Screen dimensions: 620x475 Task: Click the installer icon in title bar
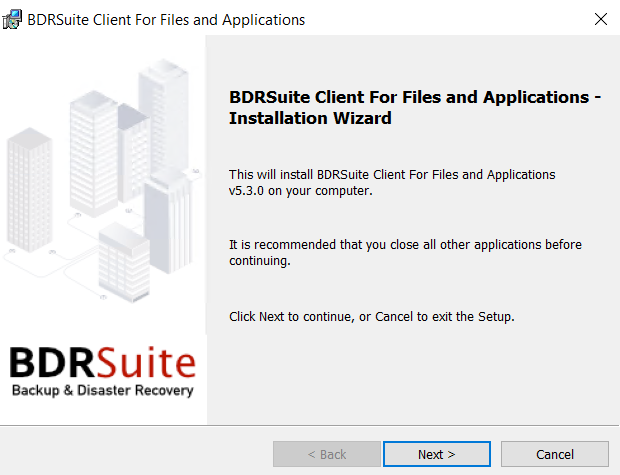coord(12,19)
